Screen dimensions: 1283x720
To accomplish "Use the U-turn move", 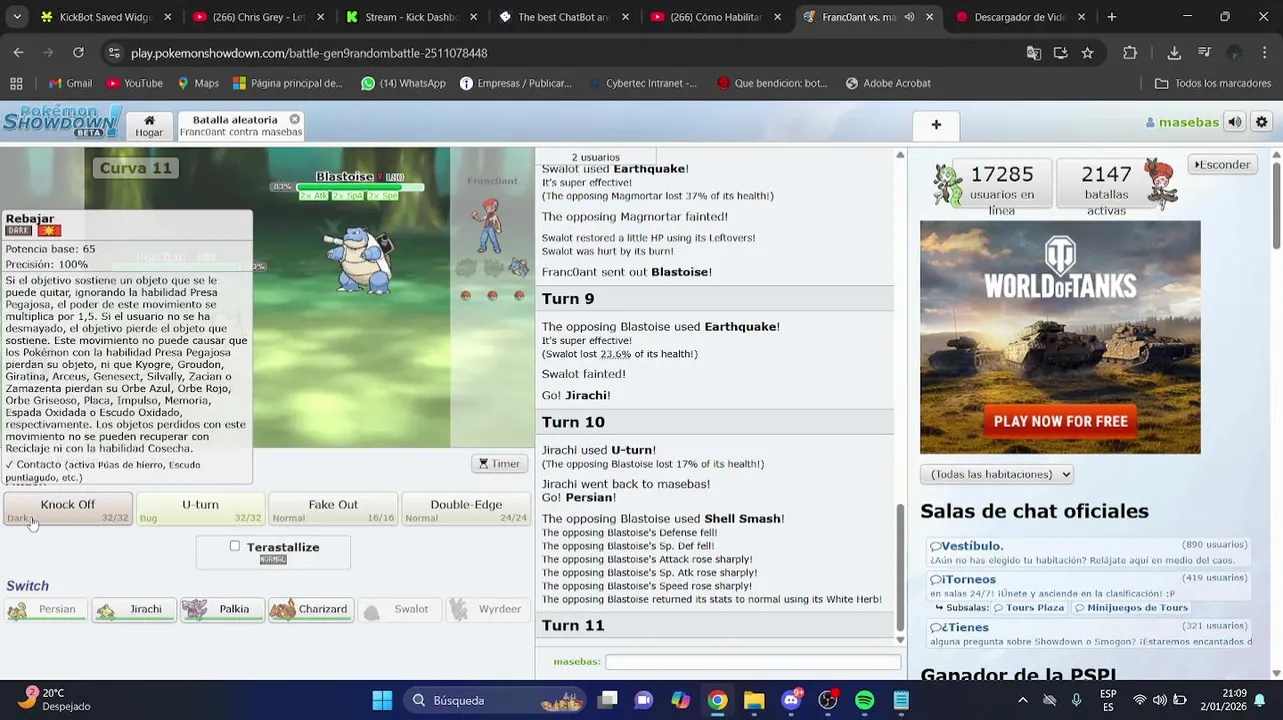I will (200, 509).
